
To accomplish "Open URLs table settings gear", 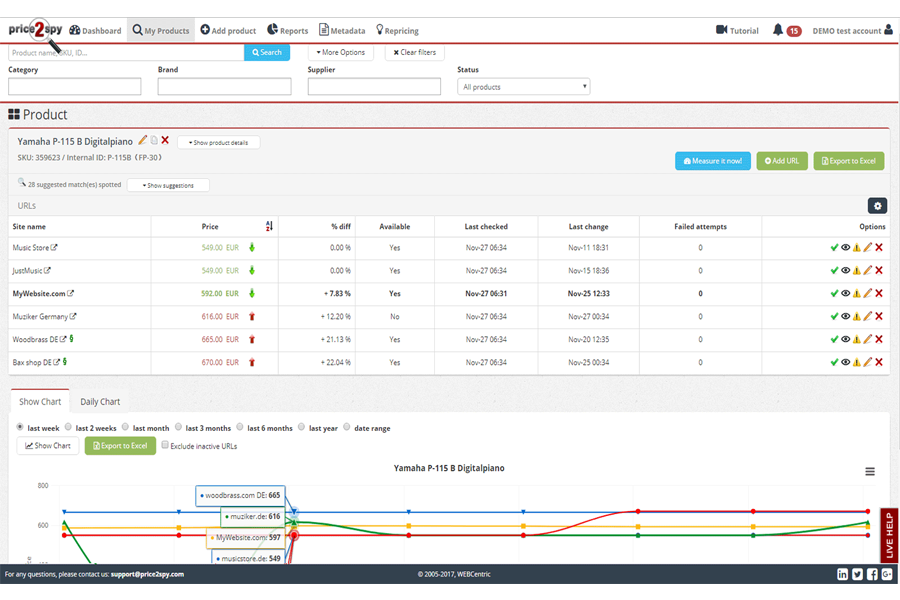I will click(x=877, y=206).
